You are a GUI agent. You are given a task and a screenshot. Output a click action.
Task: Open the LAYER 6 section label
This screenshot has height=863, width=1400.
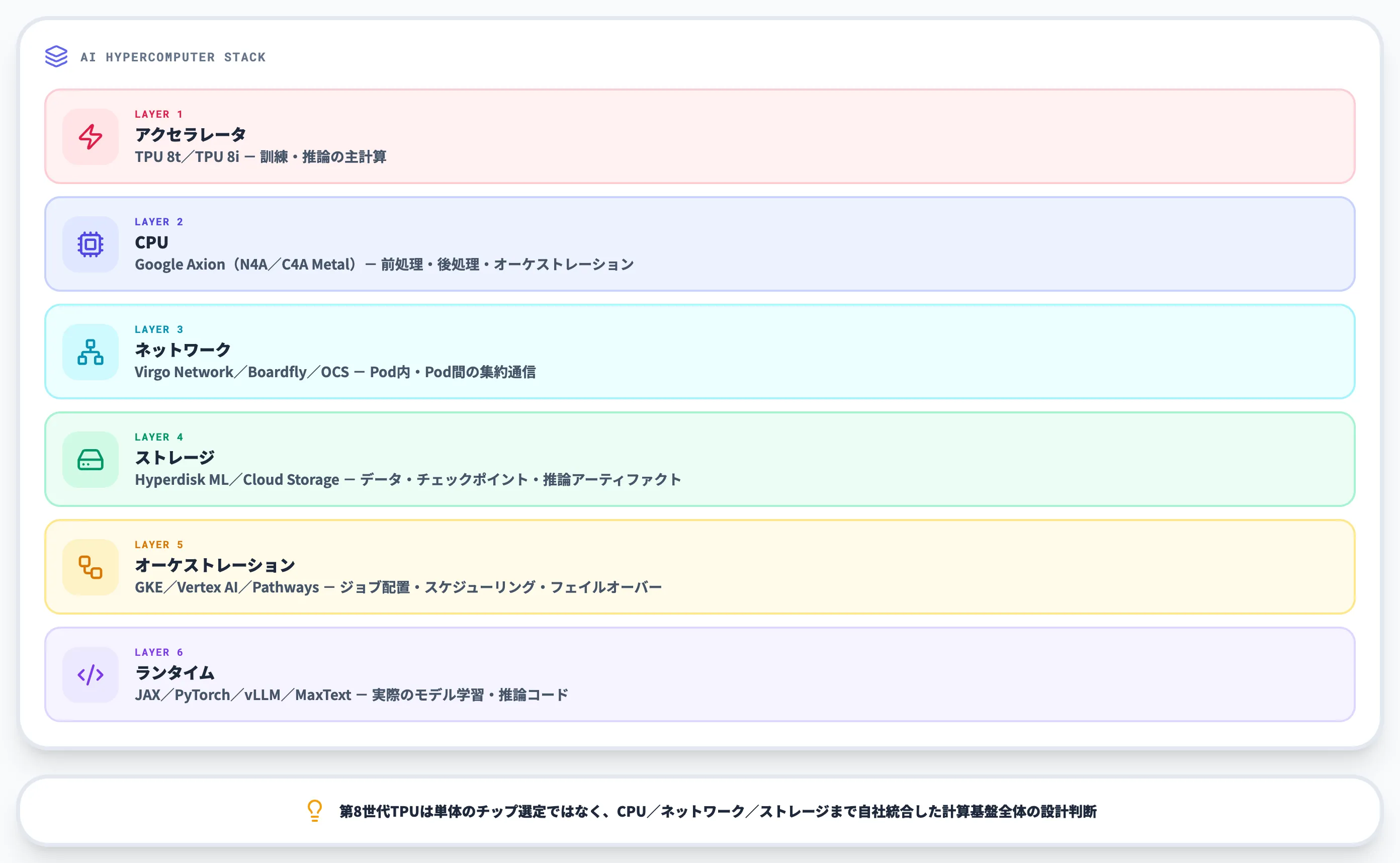159,652
